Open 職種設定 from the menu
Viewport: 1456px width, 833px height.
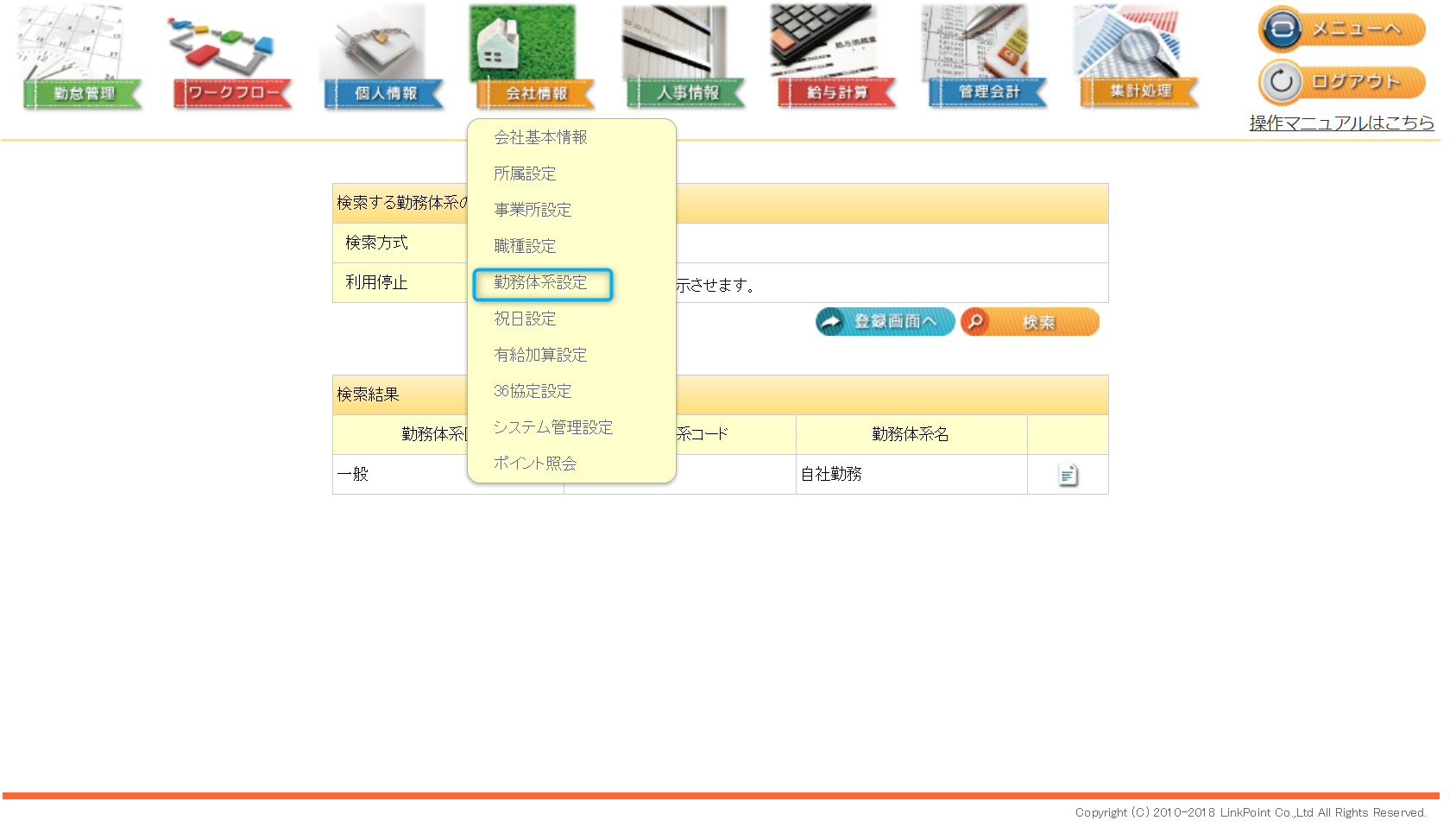coord(525,246)
